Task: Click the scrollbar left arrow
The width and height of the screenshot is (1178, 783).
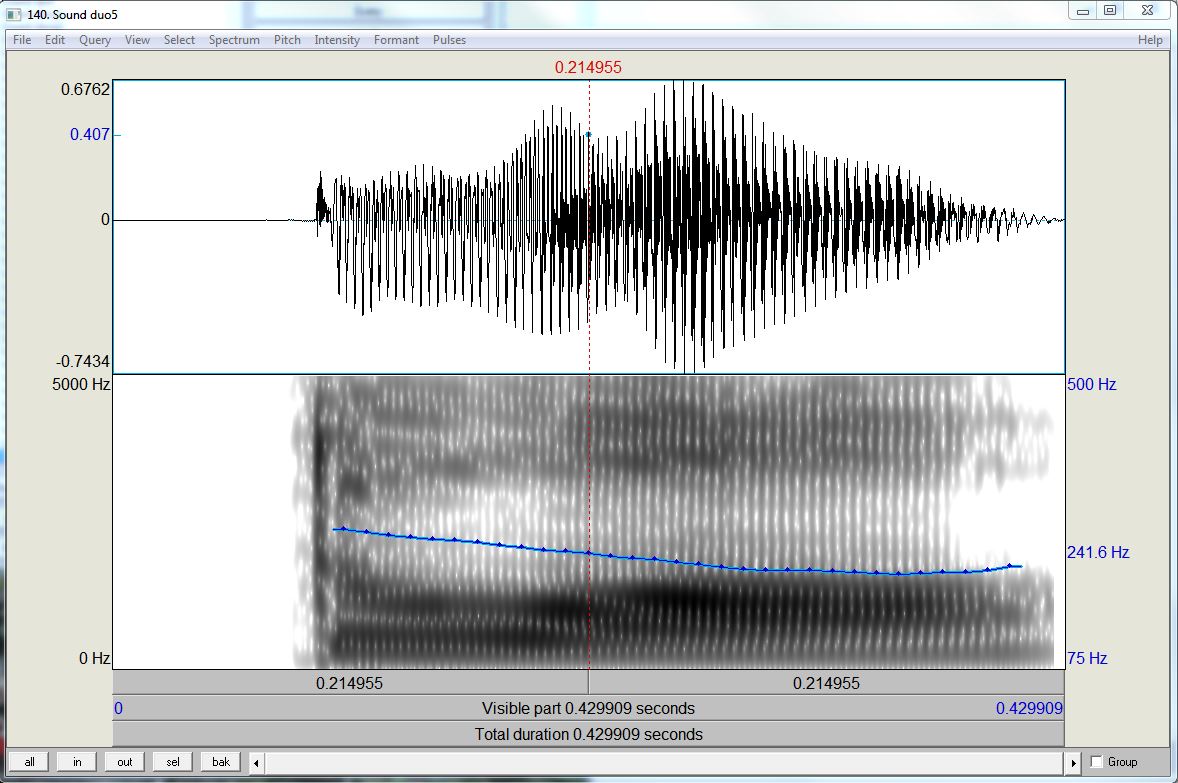Action: click(256, 763)
